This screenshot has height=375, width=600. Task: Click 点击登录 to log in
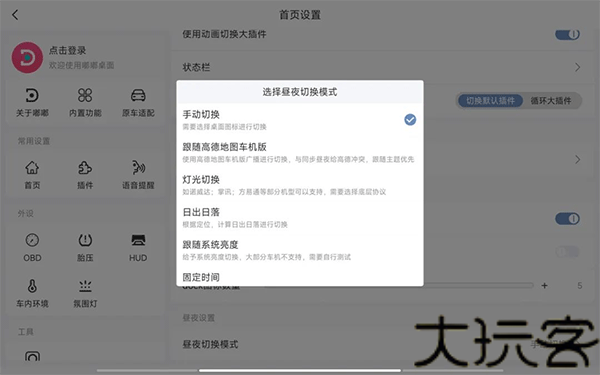click(x=67, y=51)
